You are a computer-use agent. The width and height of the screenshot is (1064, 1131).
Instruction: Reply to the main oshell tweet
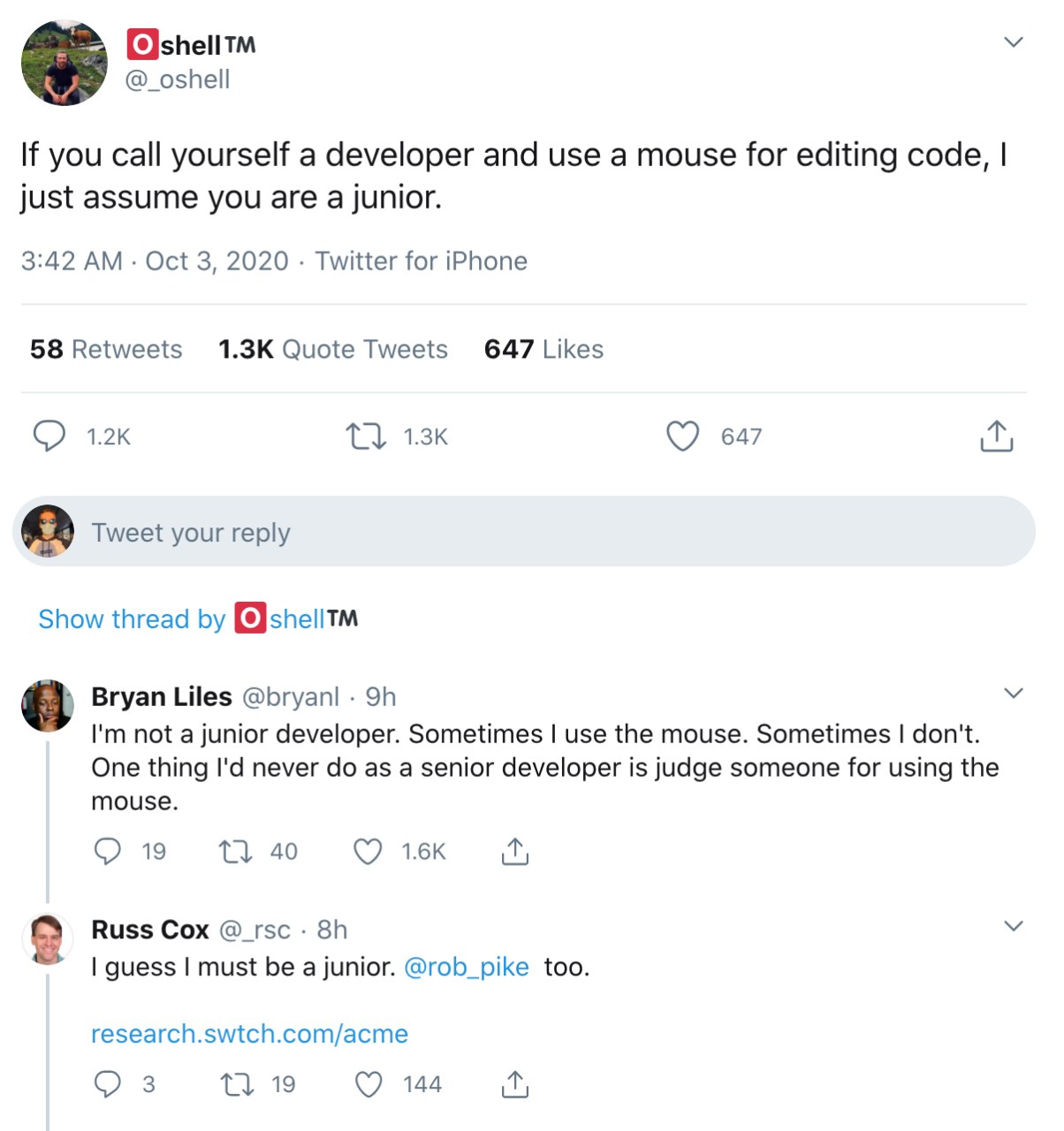(x=49, y=436)
